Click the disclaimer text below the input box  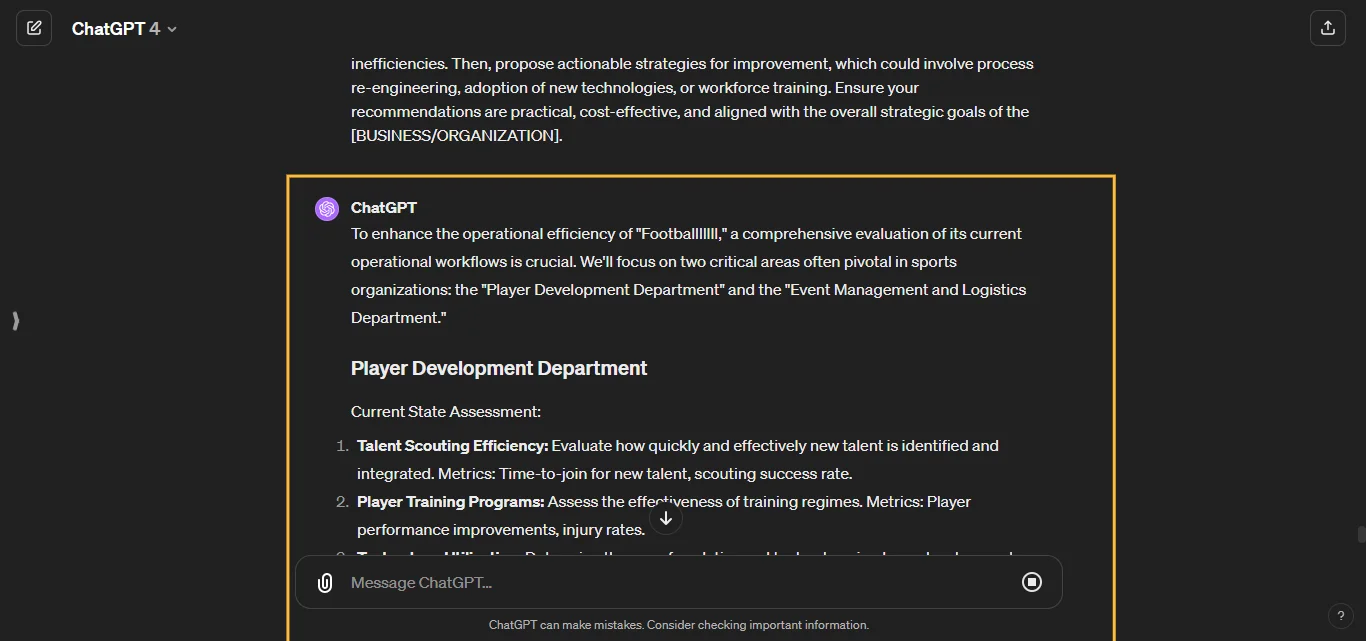pyautogui.click(x=679, y=625)
